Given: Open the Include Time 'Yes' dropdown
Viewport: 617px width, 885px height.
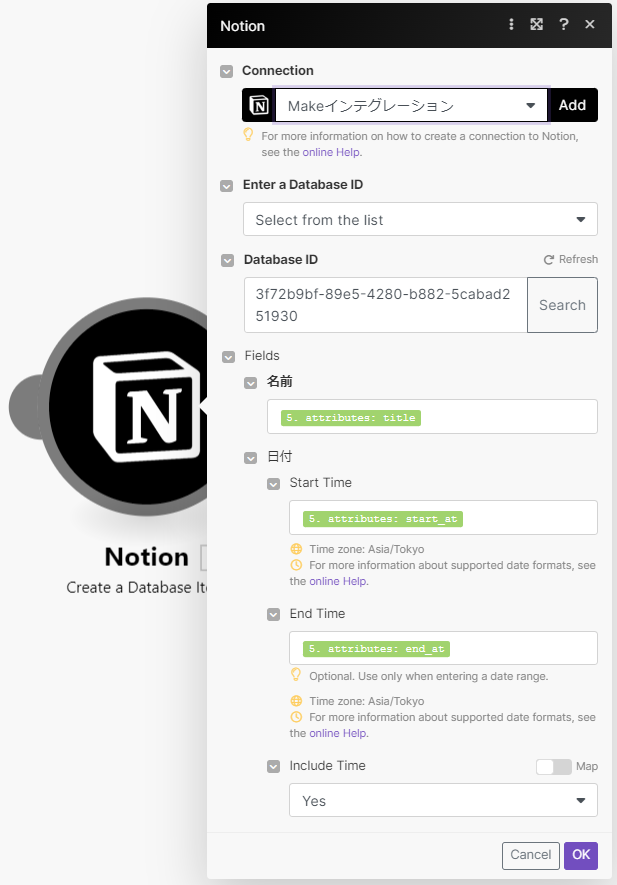Looking at the screenshot, I should click(x=443, y=800).
